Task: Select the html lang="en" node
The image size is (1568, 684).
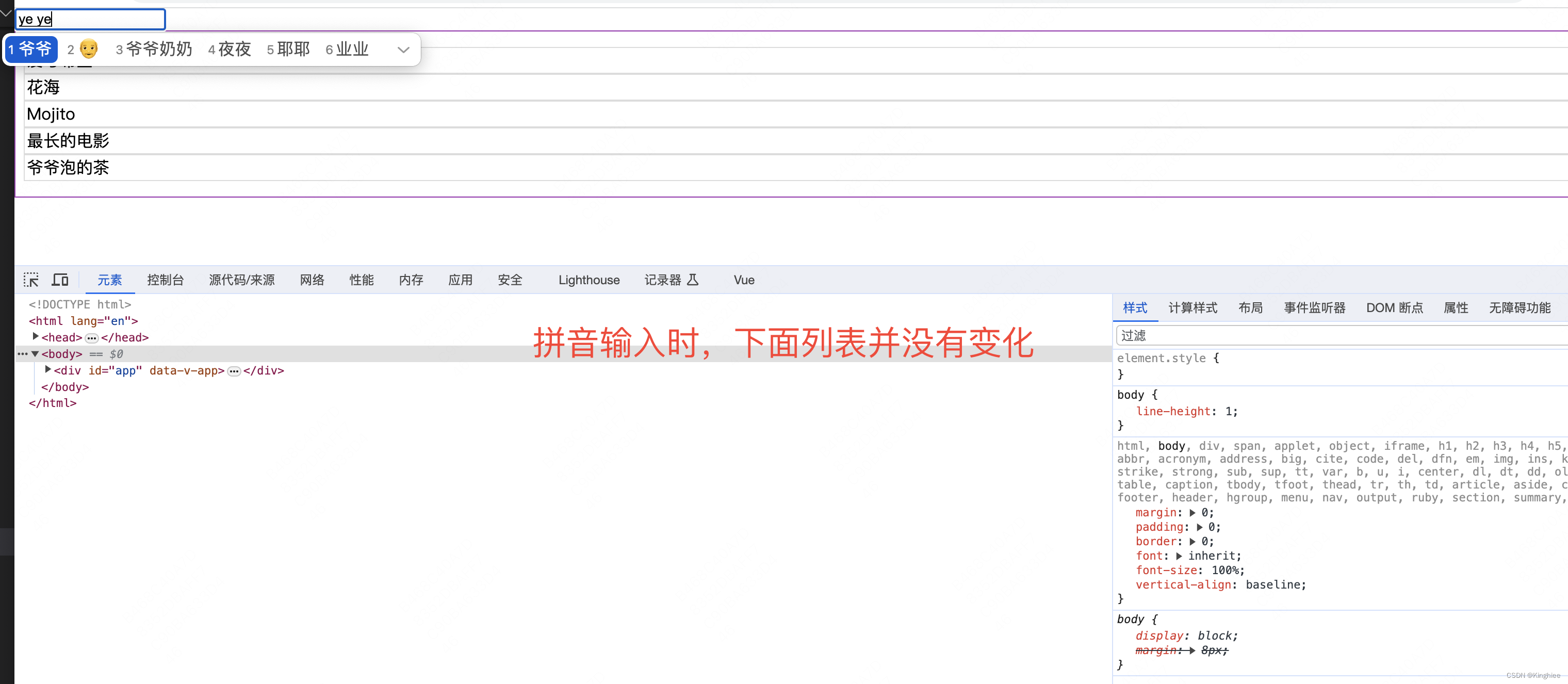Action: [84, 321]
